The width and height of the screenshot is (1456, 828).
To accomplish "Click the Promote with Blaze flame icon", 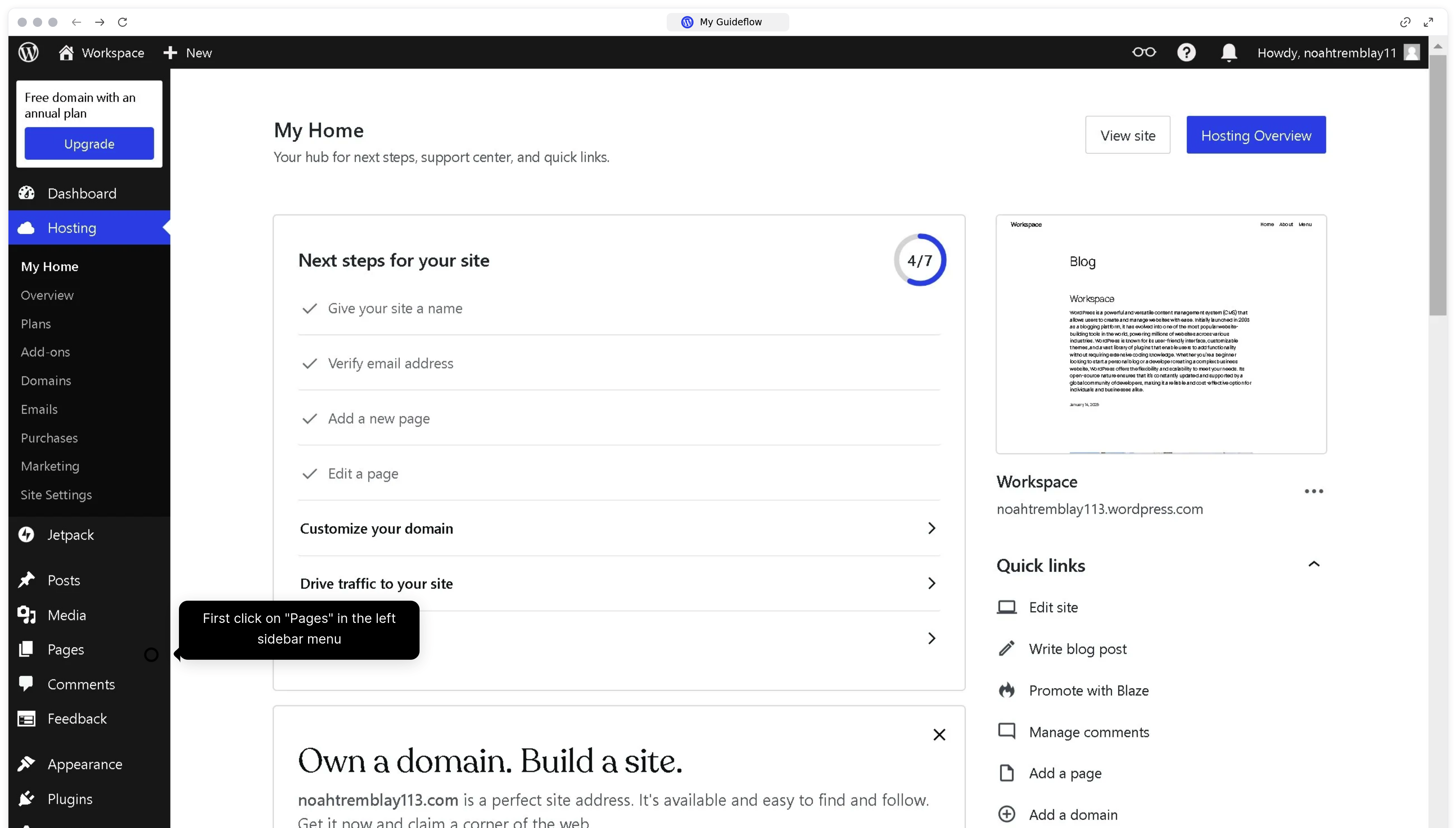I will (1007, 690).
